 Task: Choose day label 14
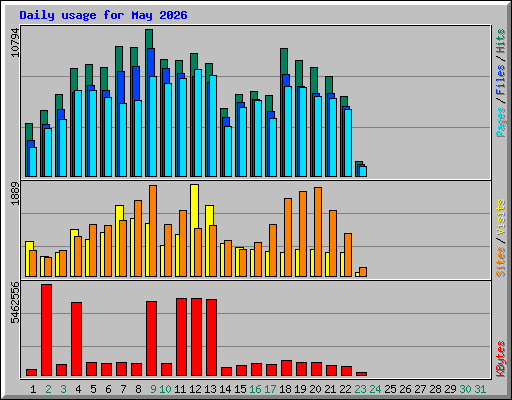[x=225, y=389]
